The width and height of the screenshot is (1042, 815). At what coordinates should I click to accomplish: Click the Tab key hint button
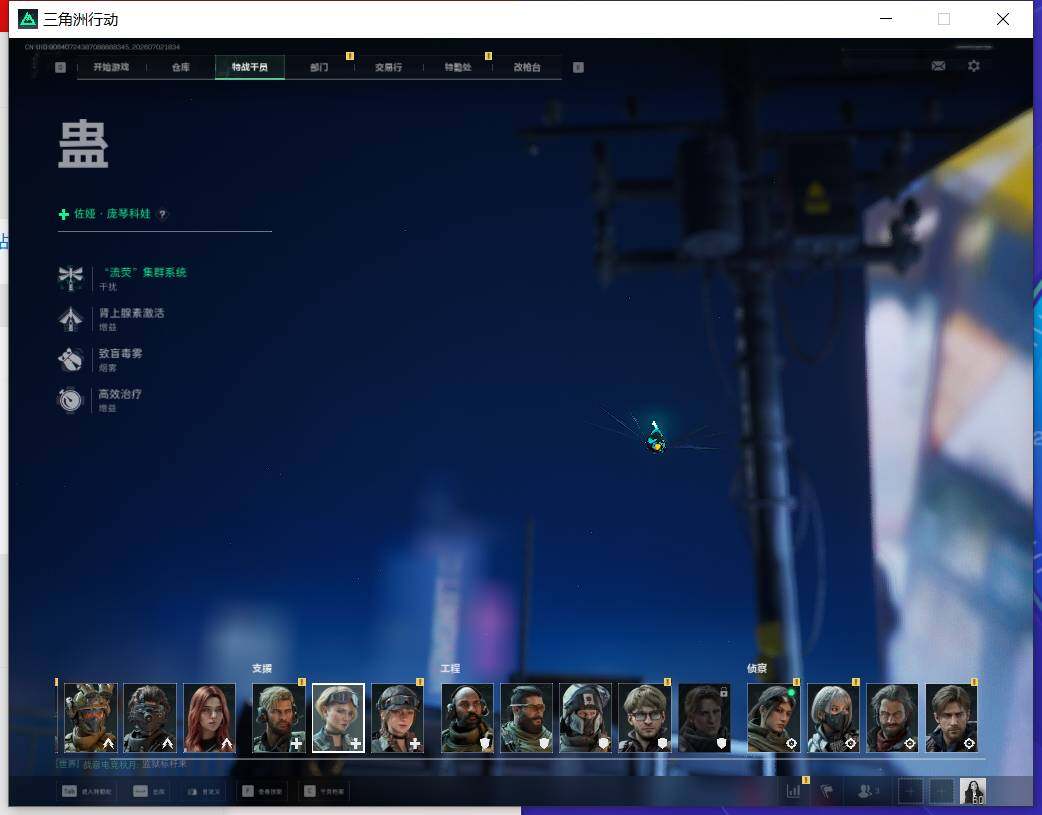(x=69, y=791)
